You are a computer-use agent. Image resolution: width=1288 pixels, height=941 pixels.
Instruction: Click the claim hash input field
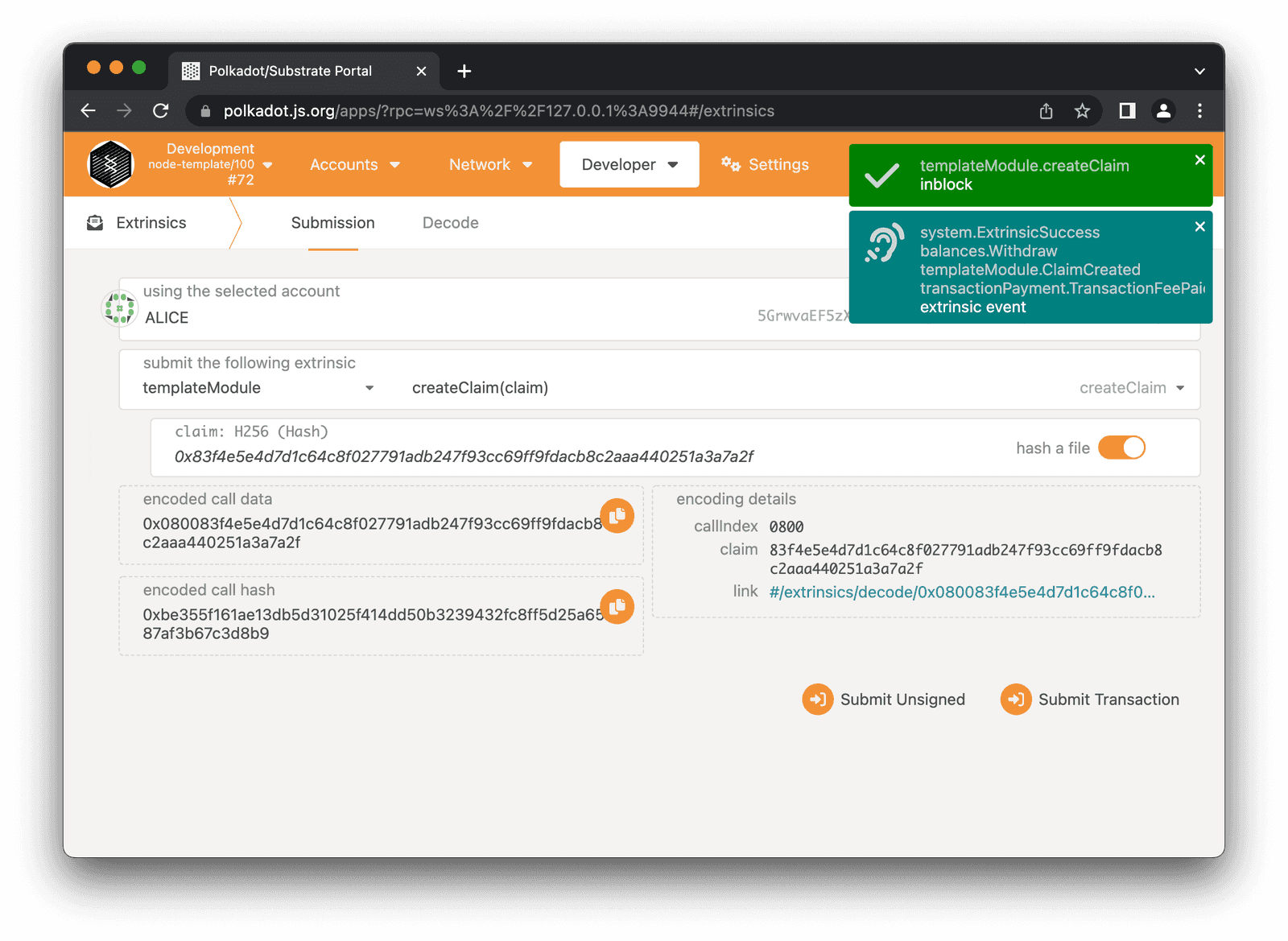click(464, 456)
